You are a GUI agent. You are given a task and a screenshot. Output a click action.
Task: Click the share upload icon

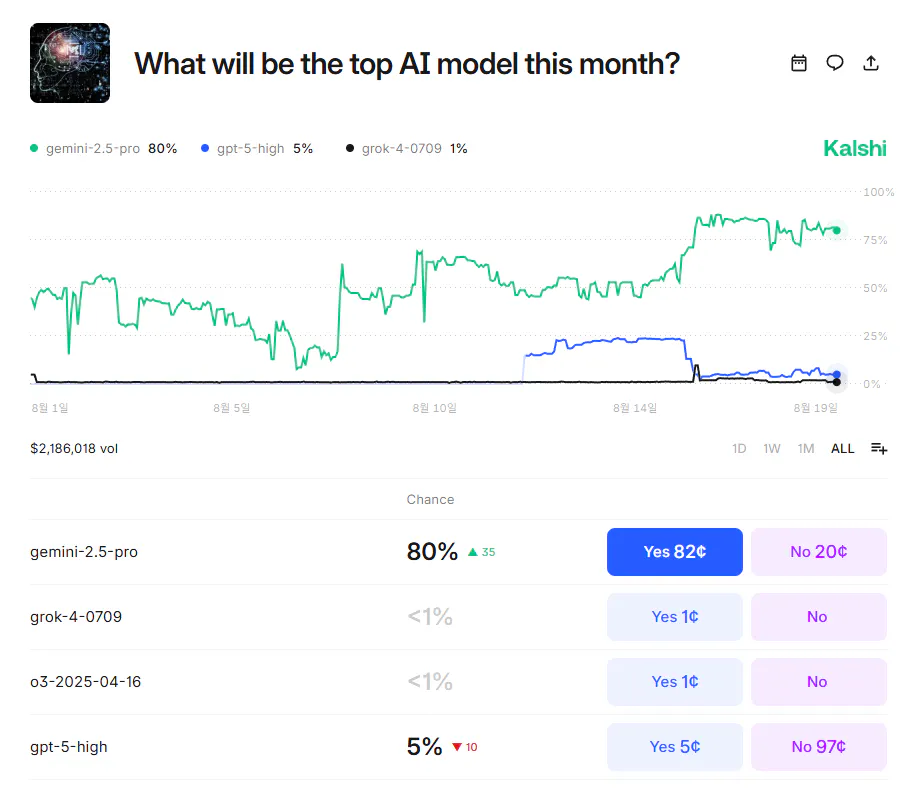[871, 63]
